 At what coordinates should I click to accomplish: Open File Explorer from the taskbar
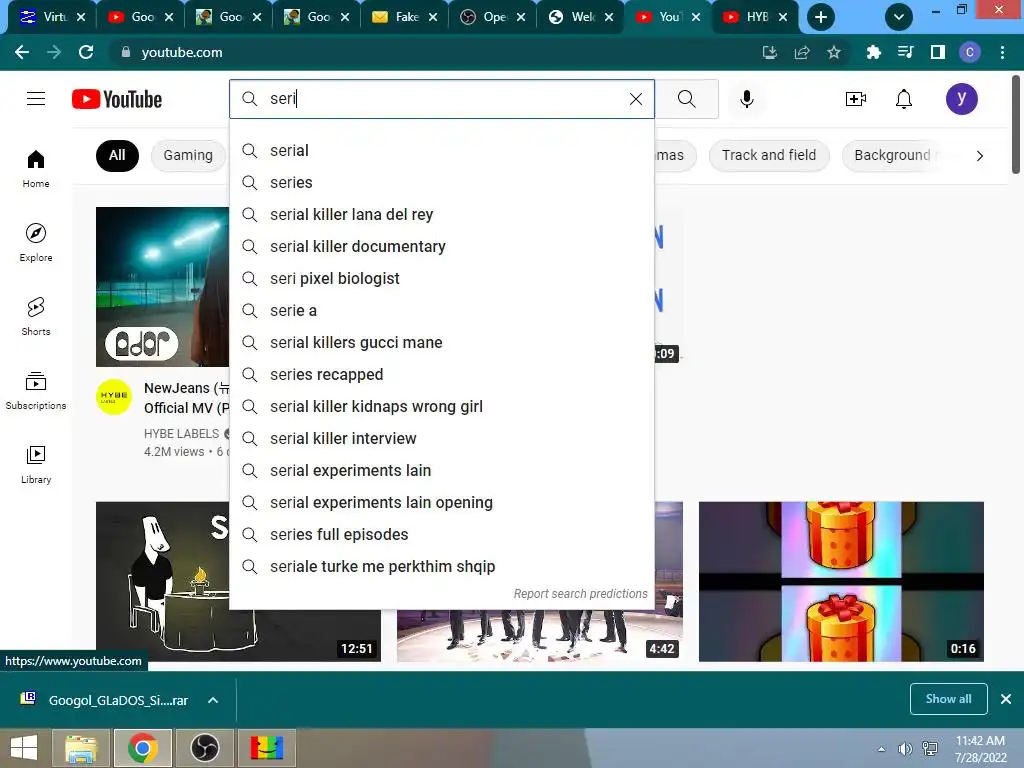tap(81, 748)
